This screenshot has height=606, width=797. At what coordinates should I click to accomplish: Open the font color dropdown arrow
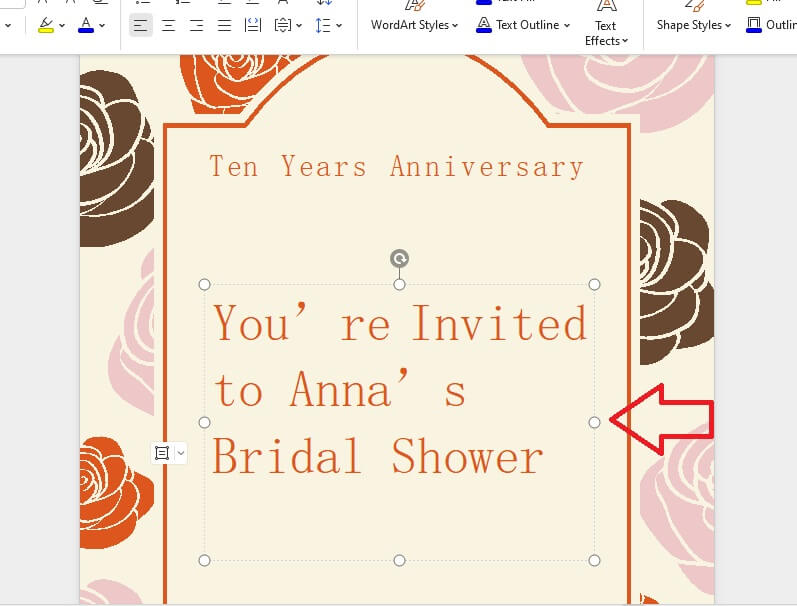[x=102, y=25]
